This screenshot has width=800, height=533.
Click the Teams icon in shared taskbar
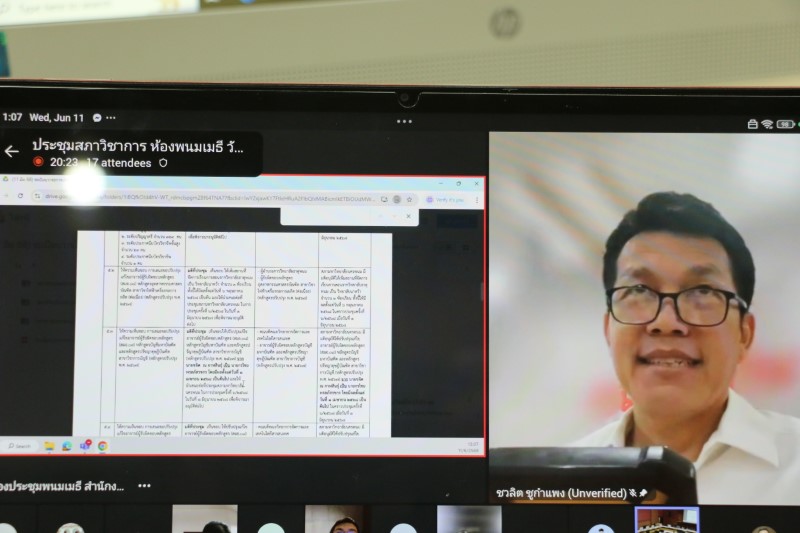pos(85,446)
